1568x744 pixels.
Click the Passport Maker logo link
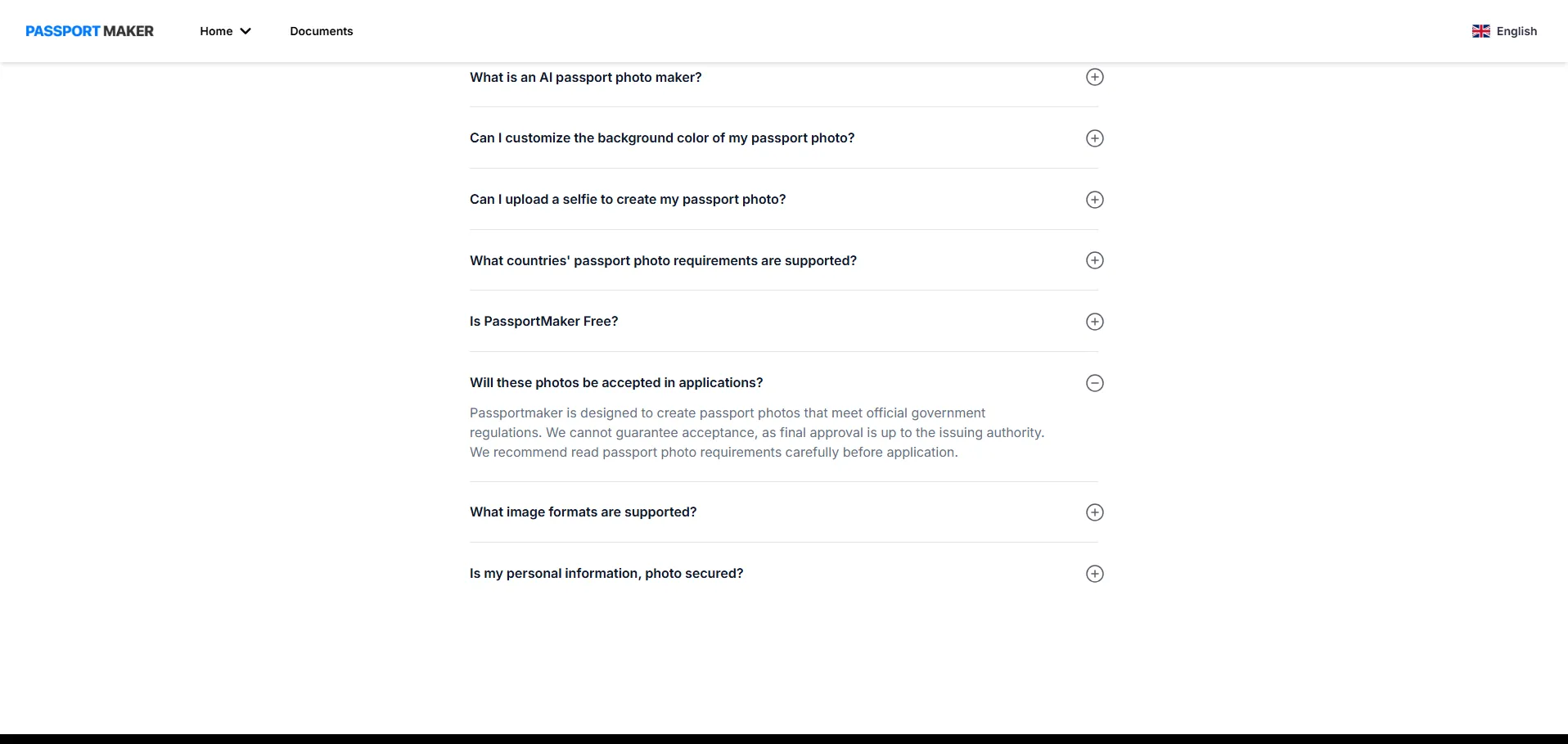(89, 31)
